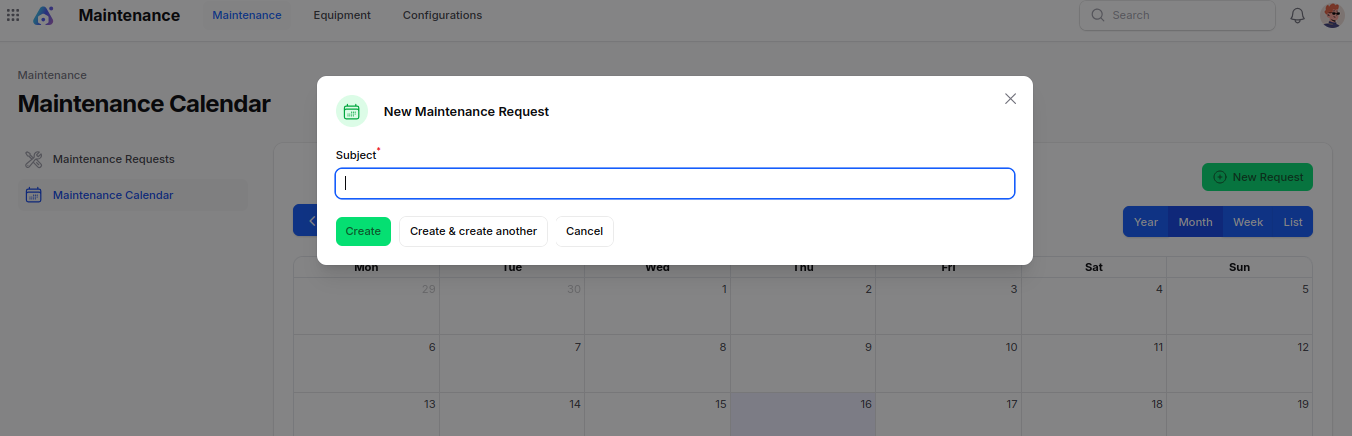The image size is (1352, 436).
Task: Select day 9 in calendar
Action: point(803,363)
